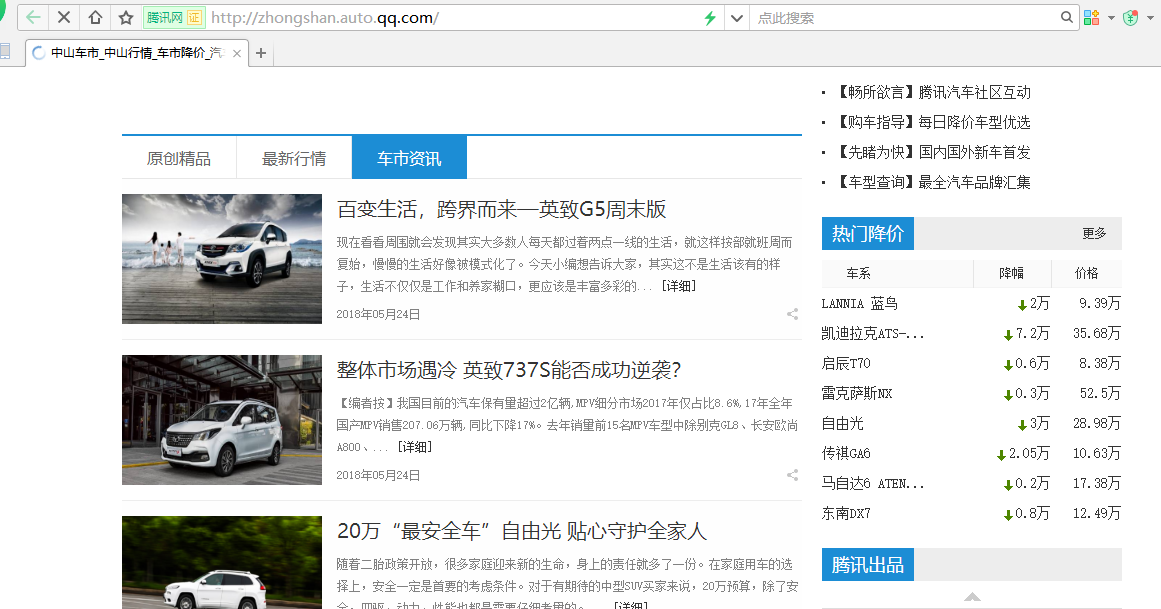This screenshot has height=609, width=1161.
Task: Open headline 20万“最安全车”自由光
Action: [522, 531]
